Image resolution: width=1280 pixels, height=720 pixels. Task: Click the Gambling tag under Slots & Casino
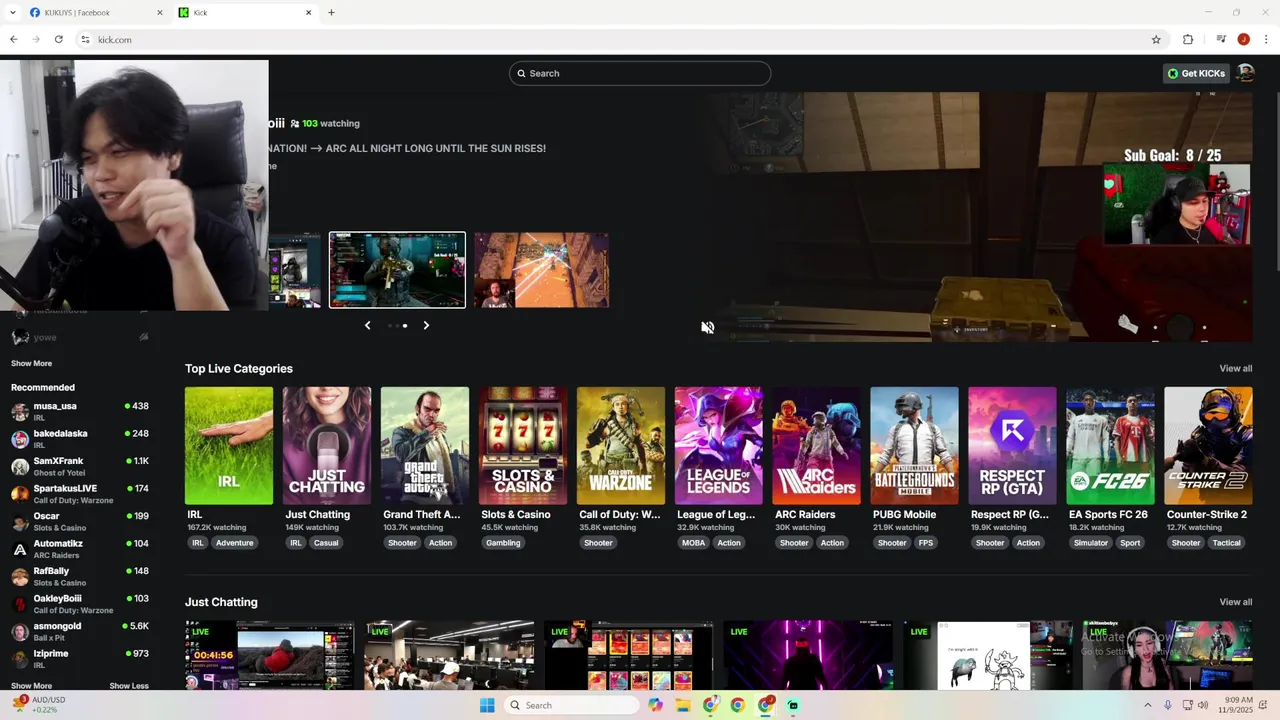pyautogui.click(x=503, y=543)
